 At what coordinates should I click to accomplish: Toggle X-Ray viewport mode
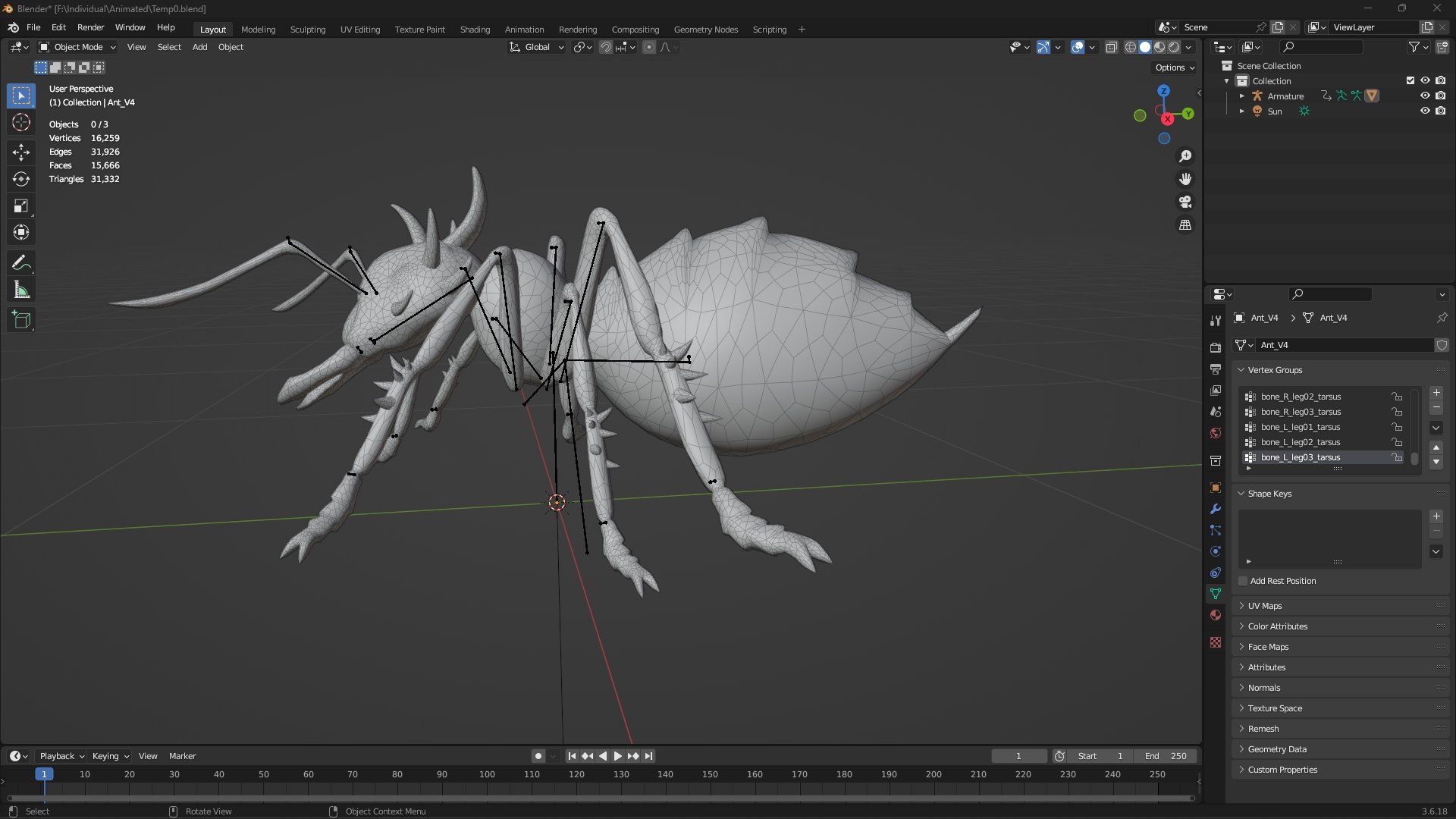click(x=1111, y=47)
